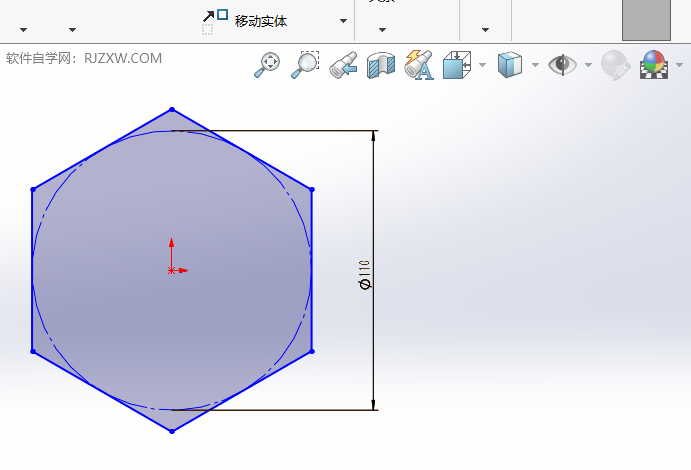Select the Zoom to Area magnifier tool
691x470 pixels.
[x=305, y=65]
